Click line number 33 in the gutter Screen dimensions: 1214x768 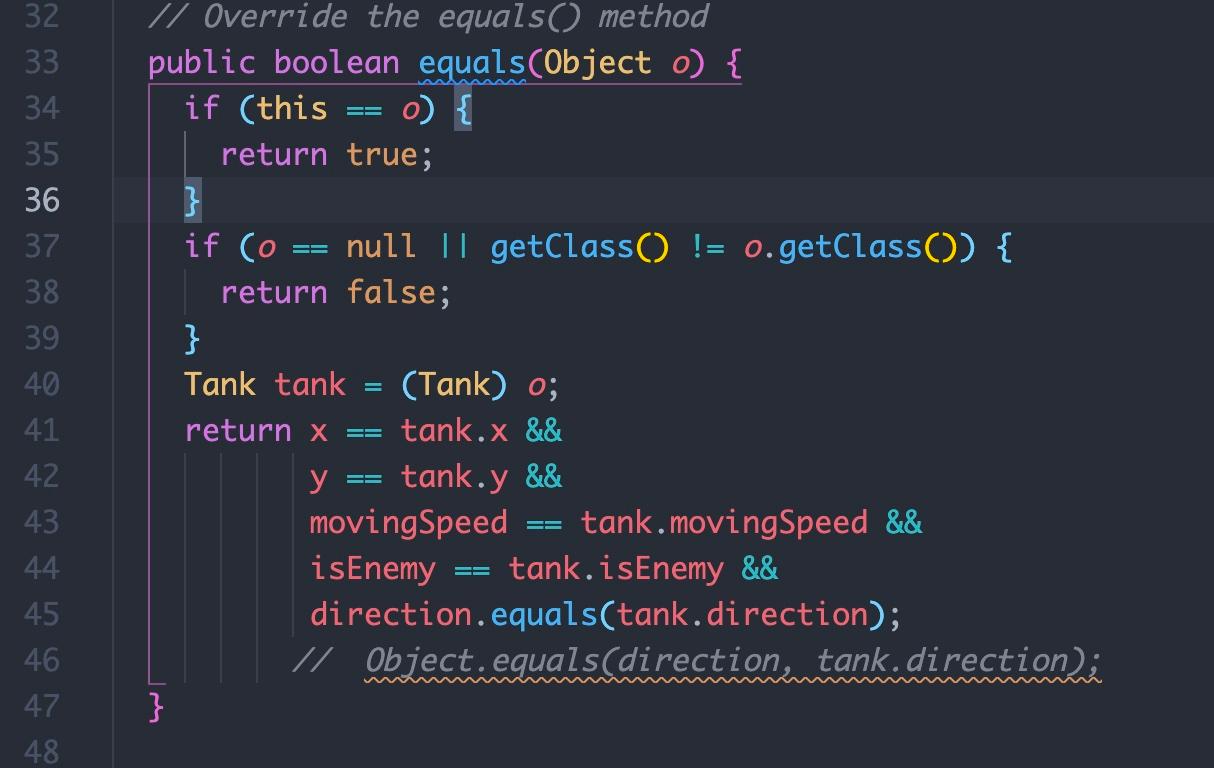click(x=43, y=62)
